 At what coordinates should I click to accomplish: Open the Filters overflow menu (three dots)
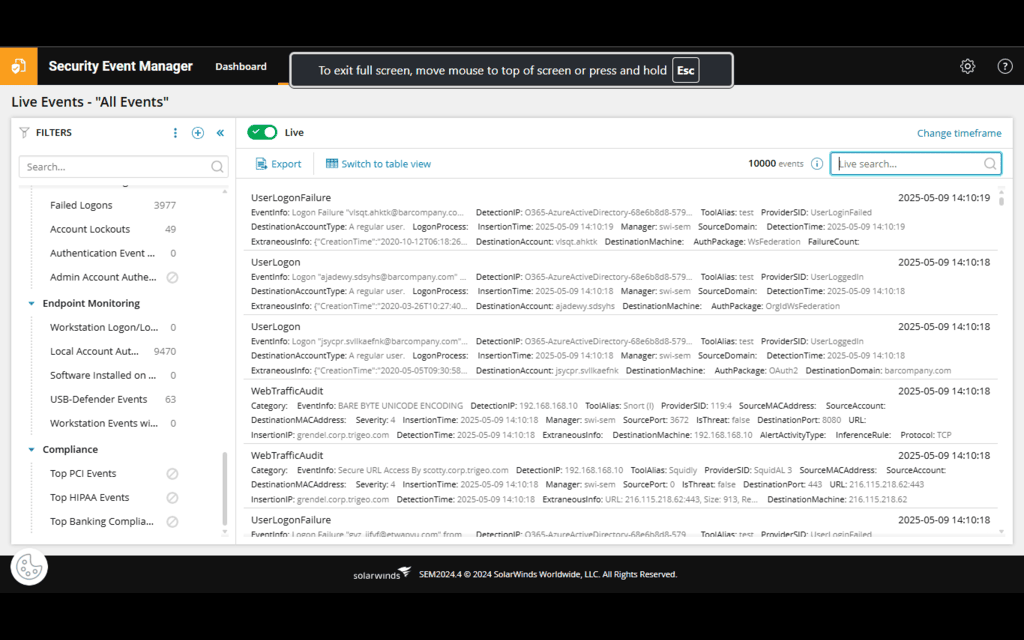pos(175,132)
